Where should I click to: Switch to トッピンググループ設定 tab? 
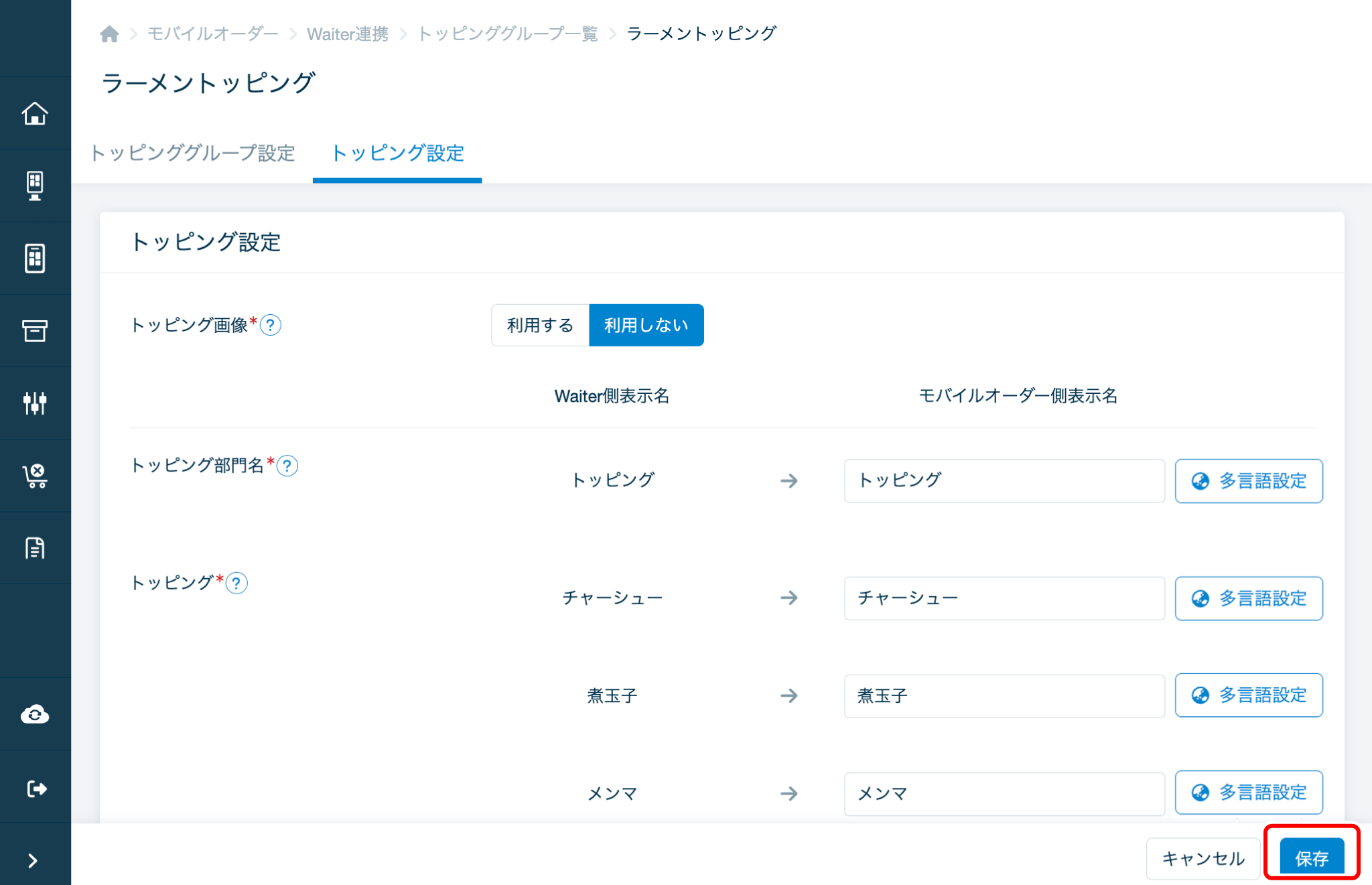193,153
